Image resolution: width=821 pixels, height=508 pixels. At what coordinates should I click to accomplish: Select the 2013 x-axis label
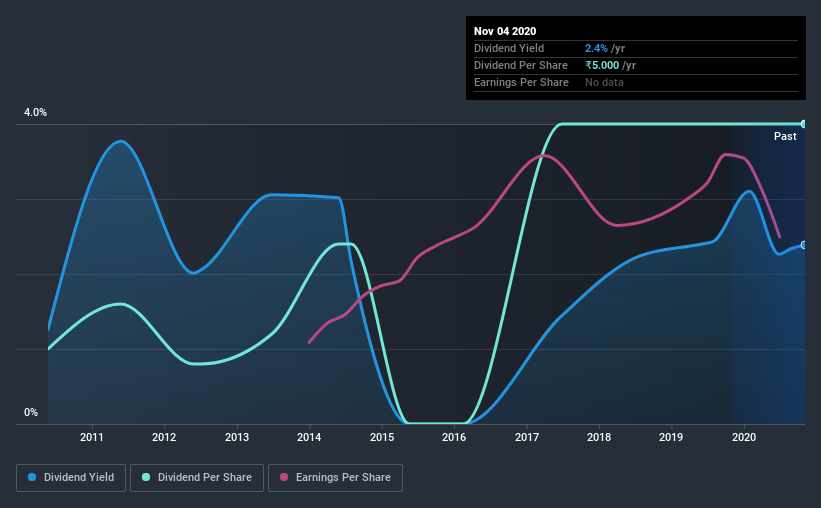click(x=237, y=437)
